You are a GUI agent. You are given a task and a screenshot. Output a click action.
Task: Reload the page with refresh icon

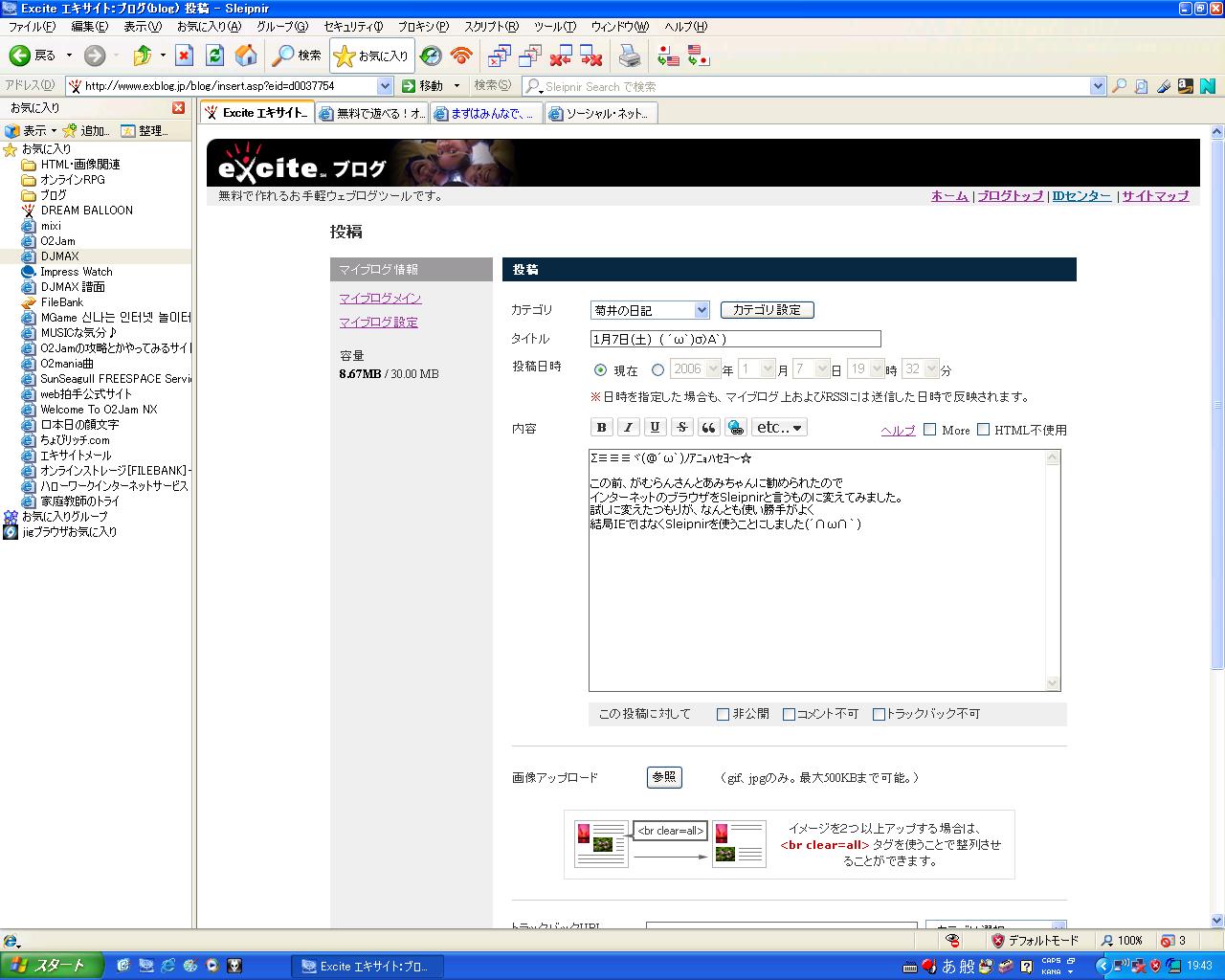point(215,56)
